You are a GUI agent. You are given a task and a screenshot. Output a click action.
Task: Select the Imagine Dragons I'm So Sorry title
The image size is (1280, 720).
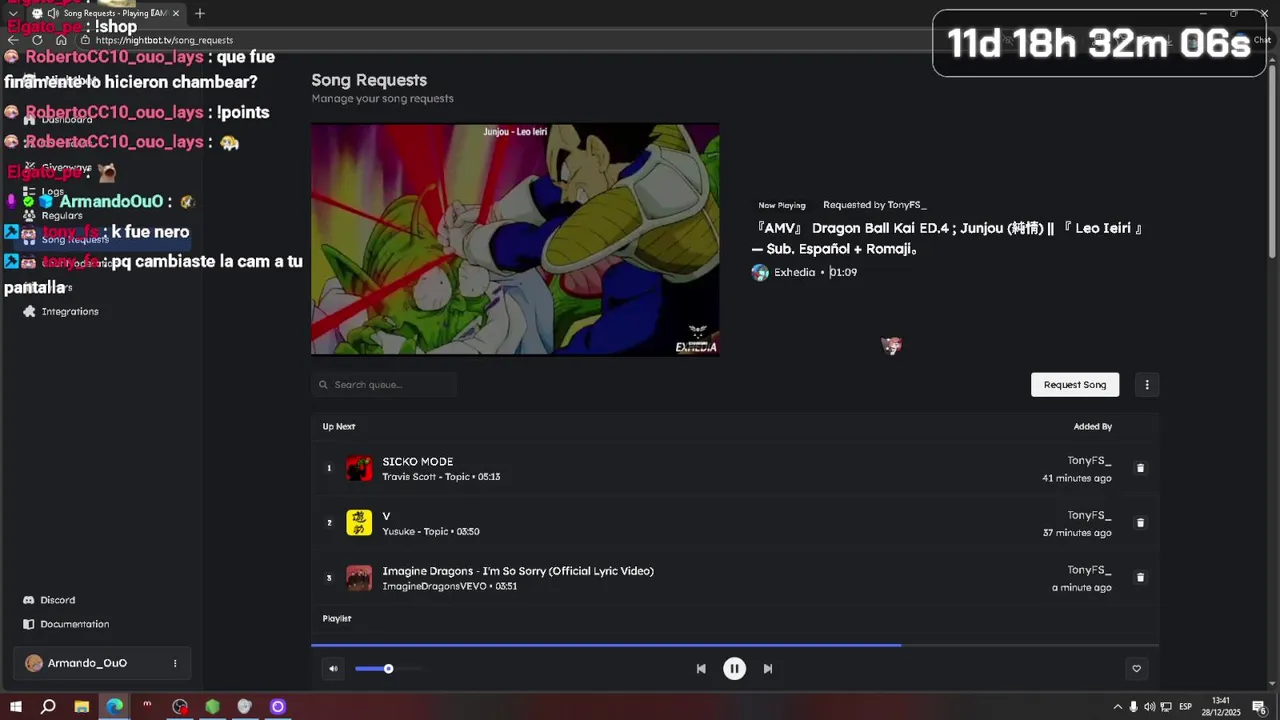click(x=518, y=571)
